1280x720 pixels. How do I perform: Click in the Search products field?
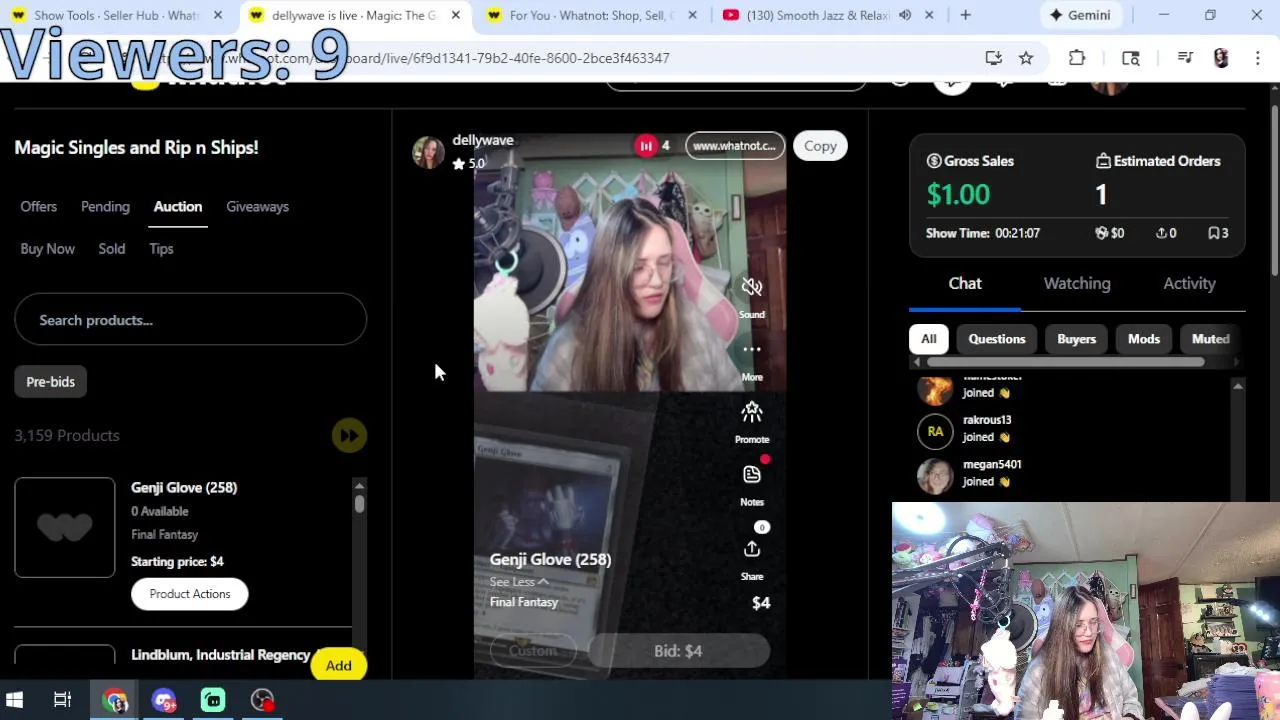pyautogui.click(x=190, y=320)
